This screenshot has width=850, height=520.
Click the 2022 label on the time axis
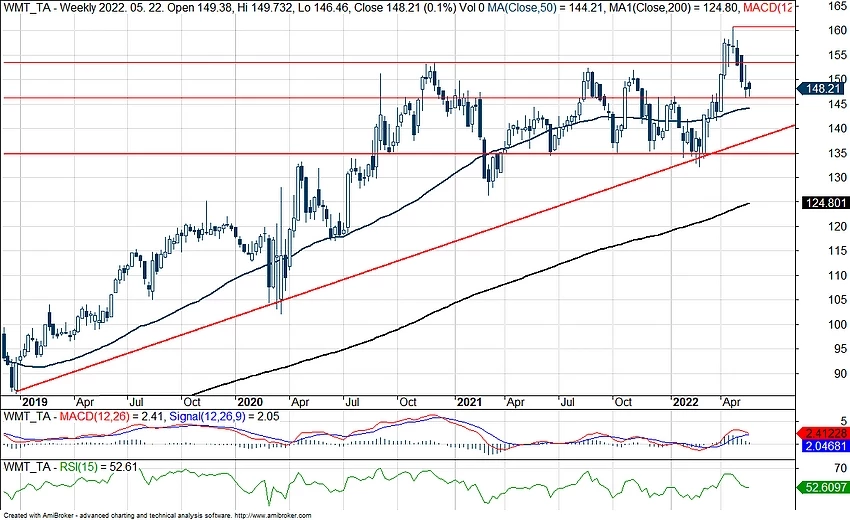coord(685,402)
